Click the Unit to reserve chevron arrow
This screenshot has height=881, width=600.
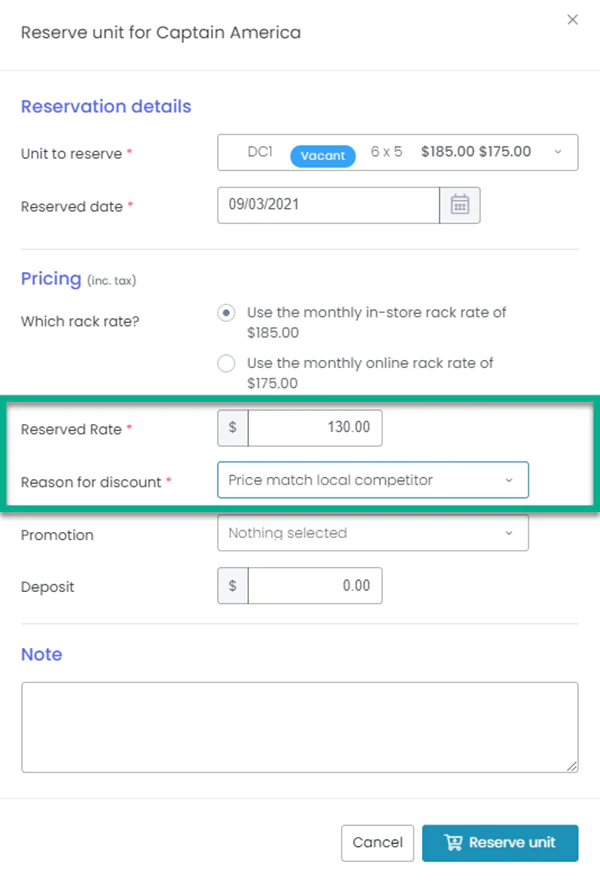tap(558, 153)
